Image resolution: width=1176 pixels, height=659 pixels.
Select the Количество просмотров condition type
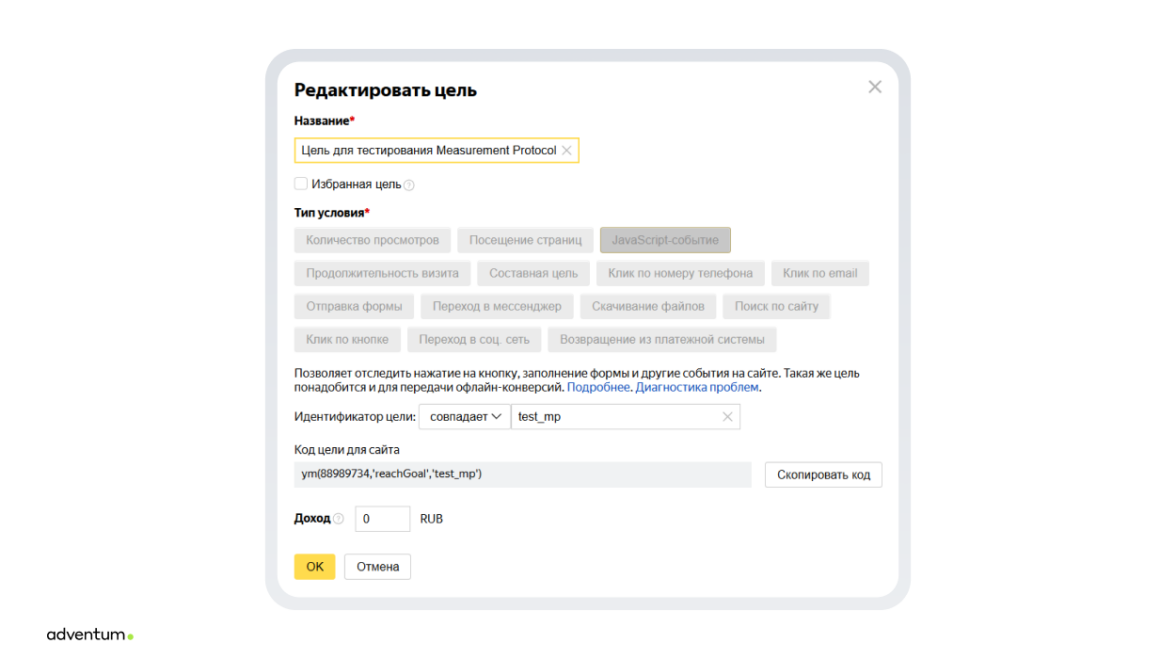(372, 240)
